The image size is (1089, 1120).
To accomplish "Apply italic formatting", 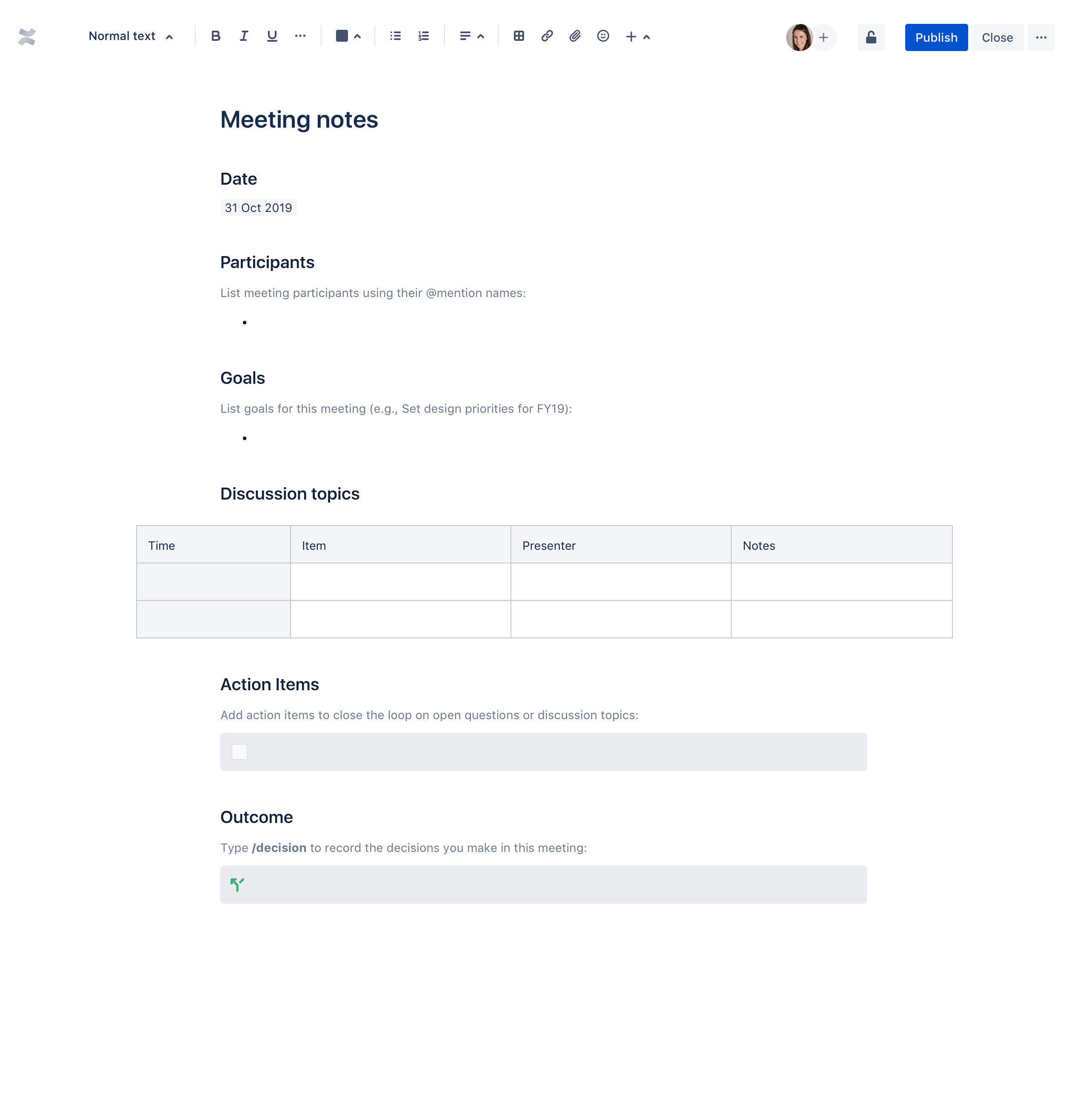I will tap(244, 36).
